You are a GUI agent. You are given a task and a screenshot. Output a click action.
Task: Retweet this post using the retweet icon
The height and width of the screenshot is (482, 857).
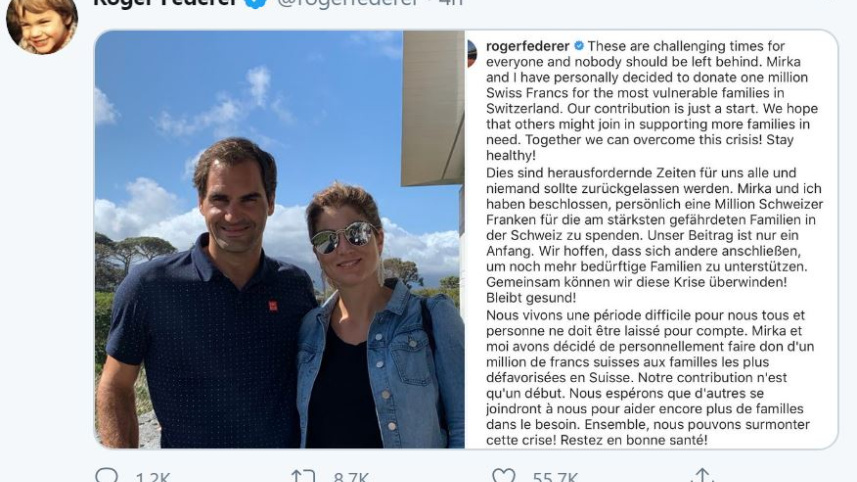pyautogui.click(x=304, y=476)
